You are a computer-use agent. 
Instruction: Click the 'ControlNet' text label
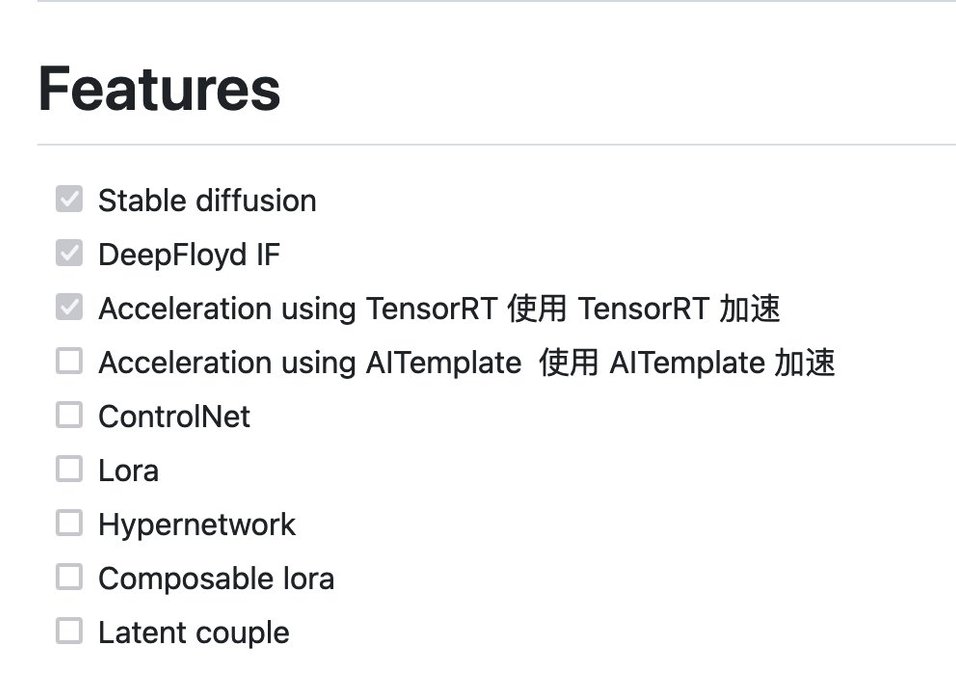tap(174, 416)
